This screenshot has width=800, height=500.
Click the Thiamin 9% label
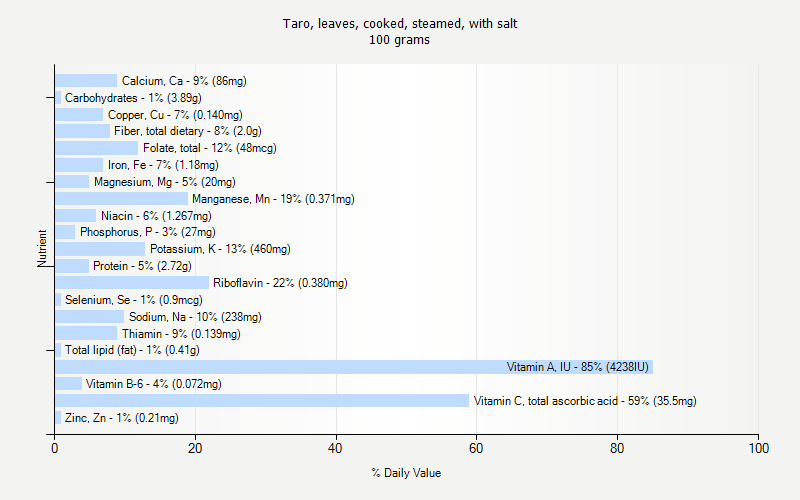coord(181,334)
